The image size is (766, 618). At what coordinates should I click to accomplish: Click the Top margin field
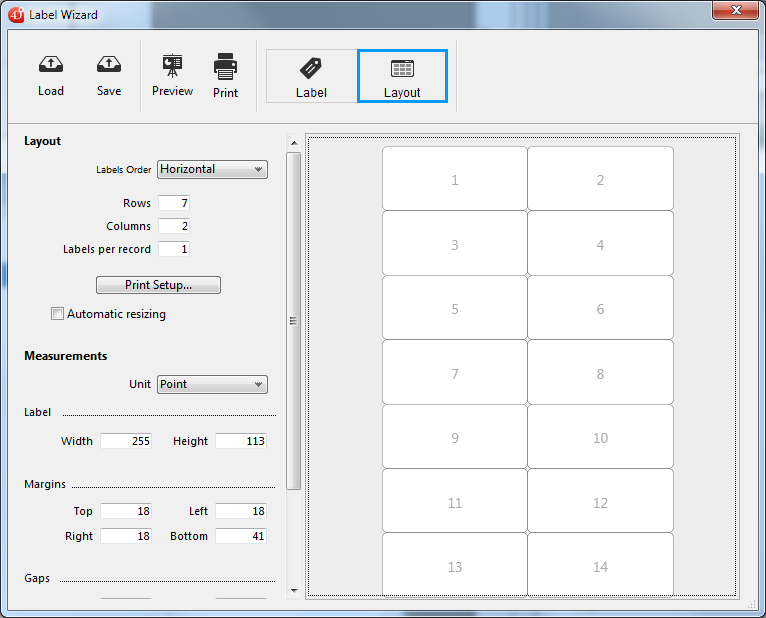[x=126, y=511]
